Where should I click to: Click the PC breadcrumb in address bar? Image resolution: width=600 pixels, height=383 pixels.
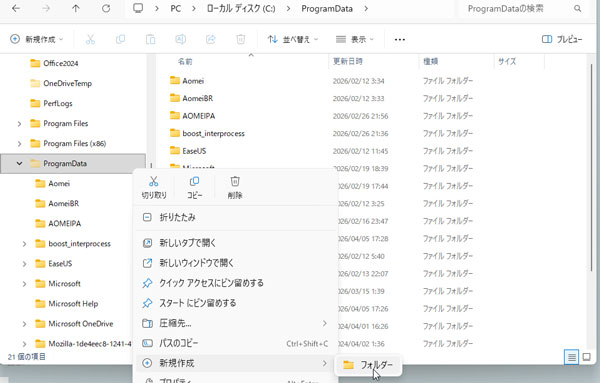[176, 8]
